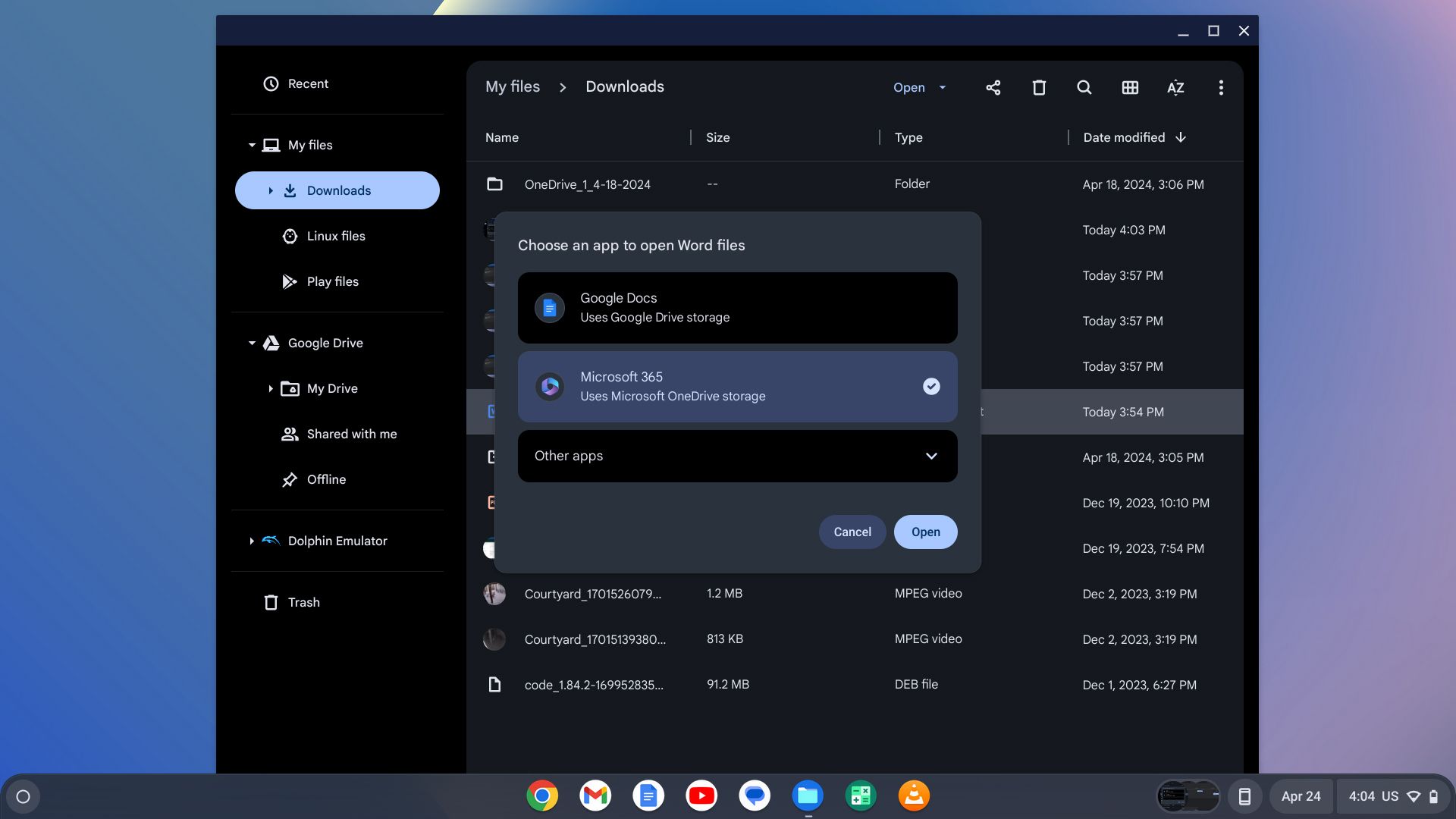Sort by the Name column header
This screenshot has height=819, width=1456.
[x=502, y=137]
